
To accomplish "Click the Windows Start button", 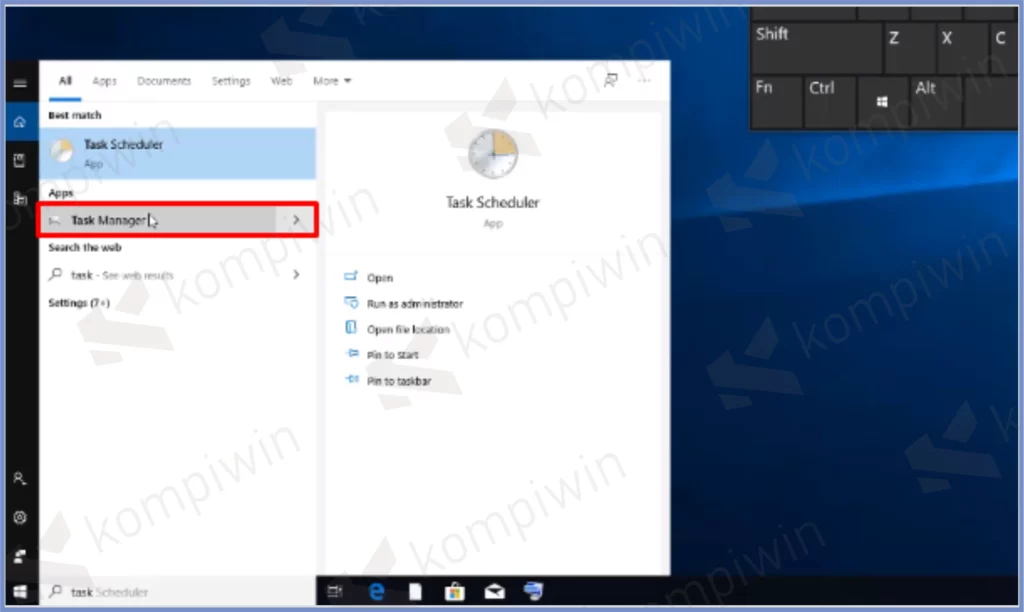I will coord(19,591).
